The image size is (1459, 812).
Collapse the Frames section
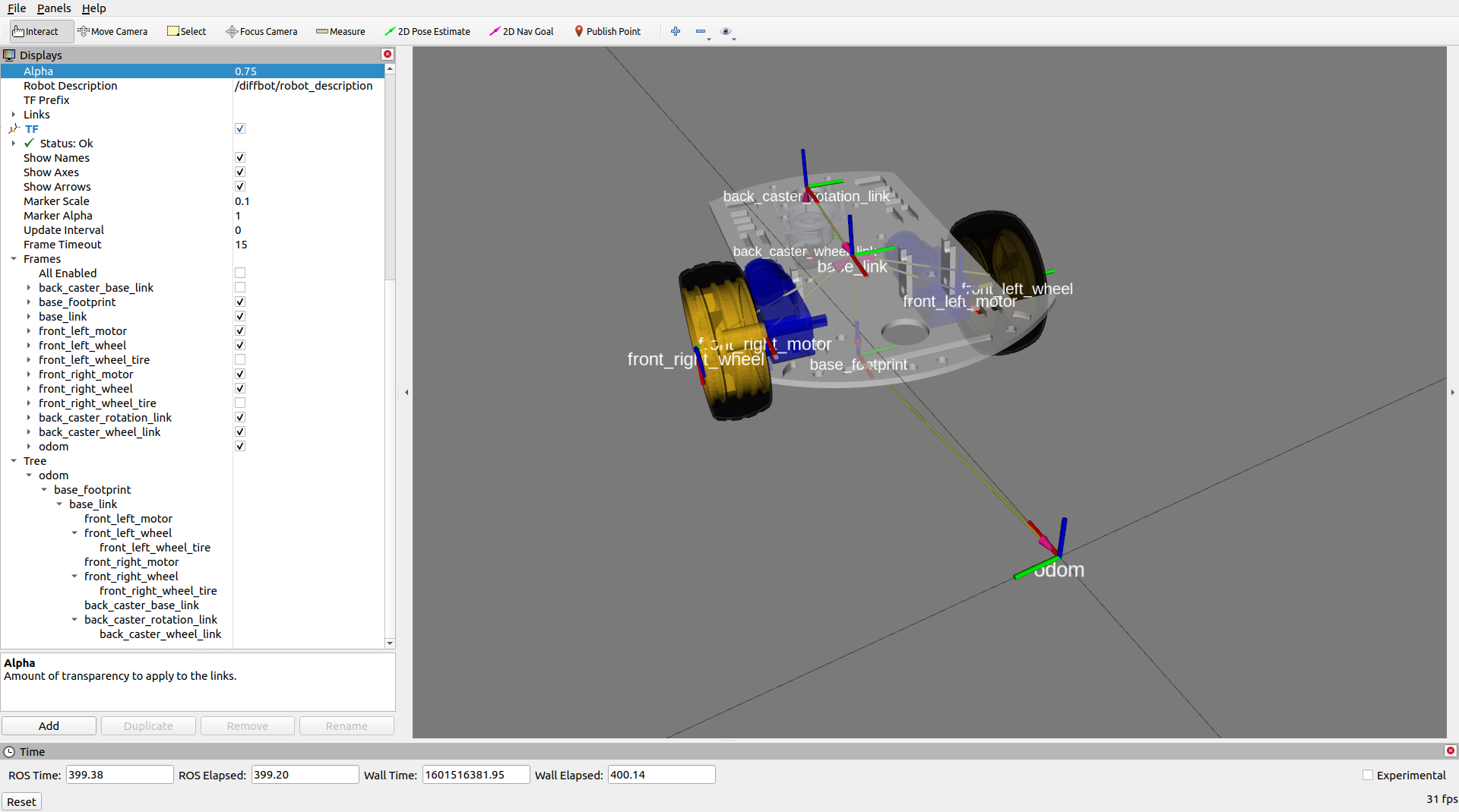[x=14, y=259]
